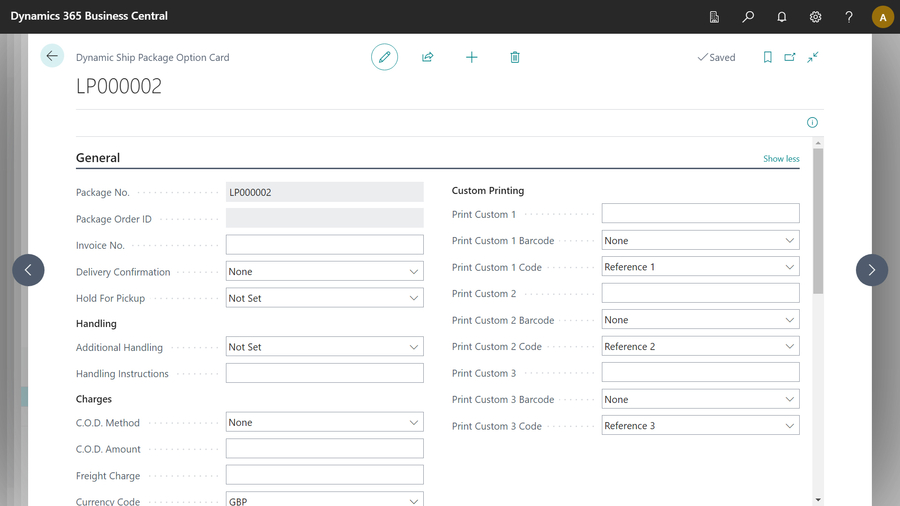Open the settings gear
This screenshot has height=506, width=900.
click(x=816, y=17)
